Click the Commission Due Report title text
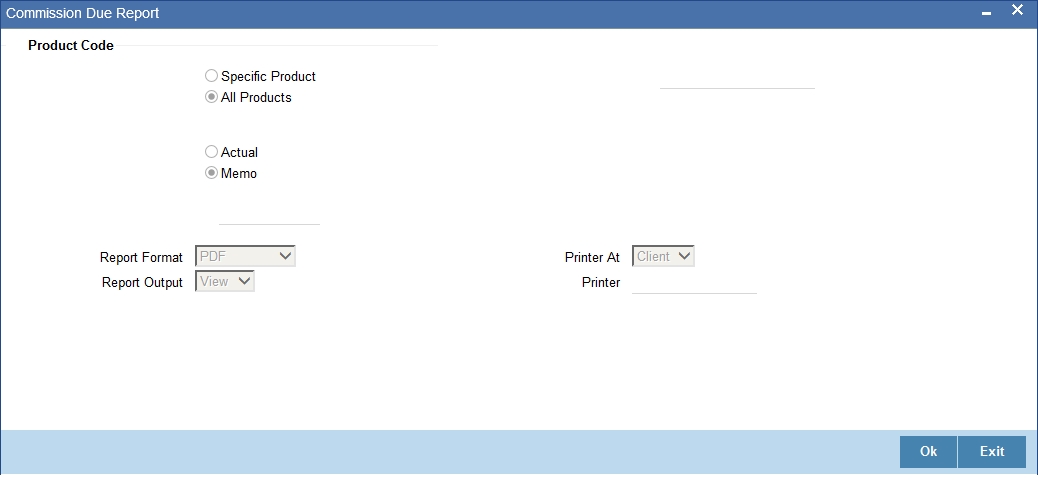The image size is (1038, 483). pyautogui.click(x=83, y=13)
